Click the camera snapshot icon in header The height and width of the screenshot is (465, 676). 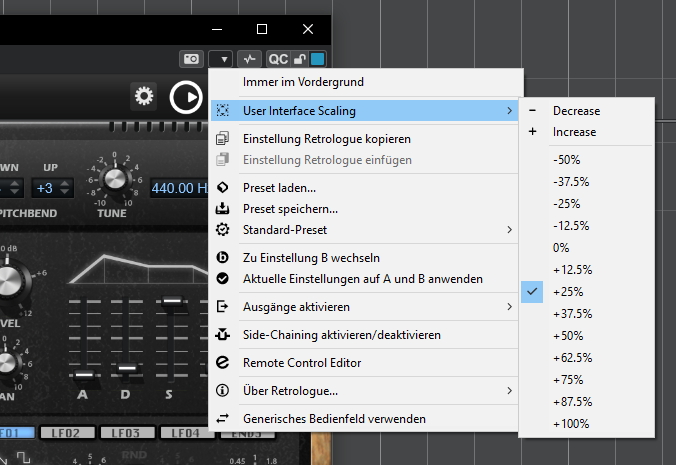pyautogui.click(x=190, y=59)
